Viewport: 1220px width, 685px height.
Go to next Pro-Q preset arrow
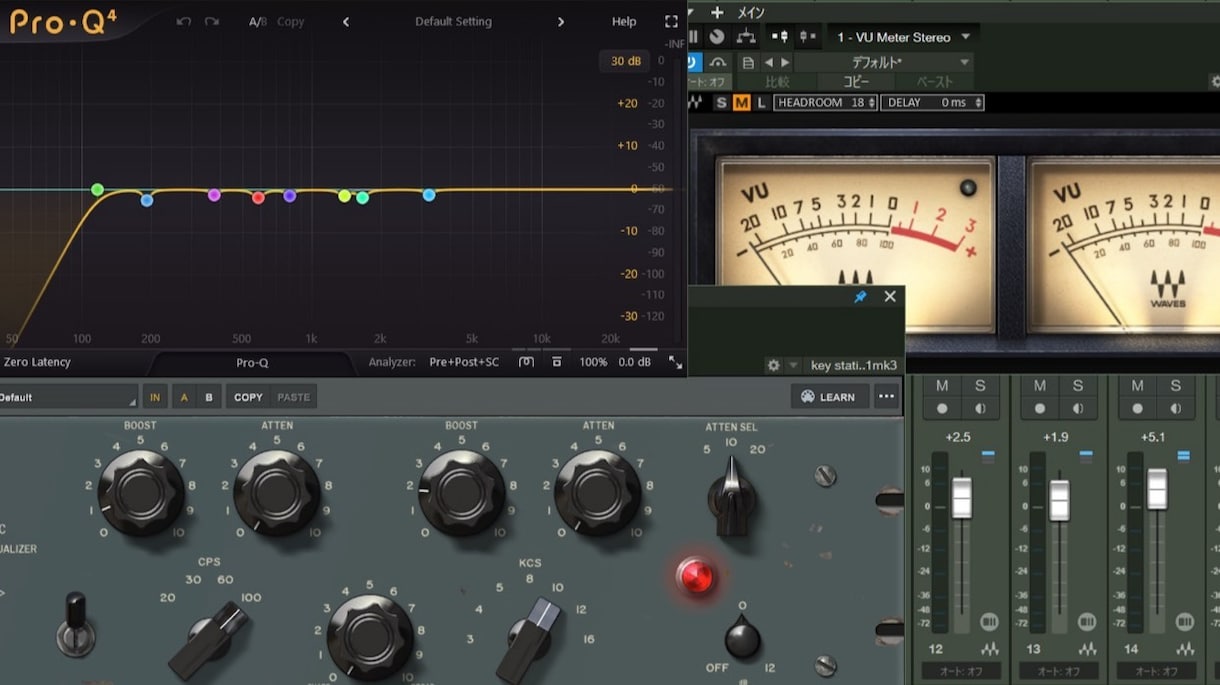(x=560, y=21)
